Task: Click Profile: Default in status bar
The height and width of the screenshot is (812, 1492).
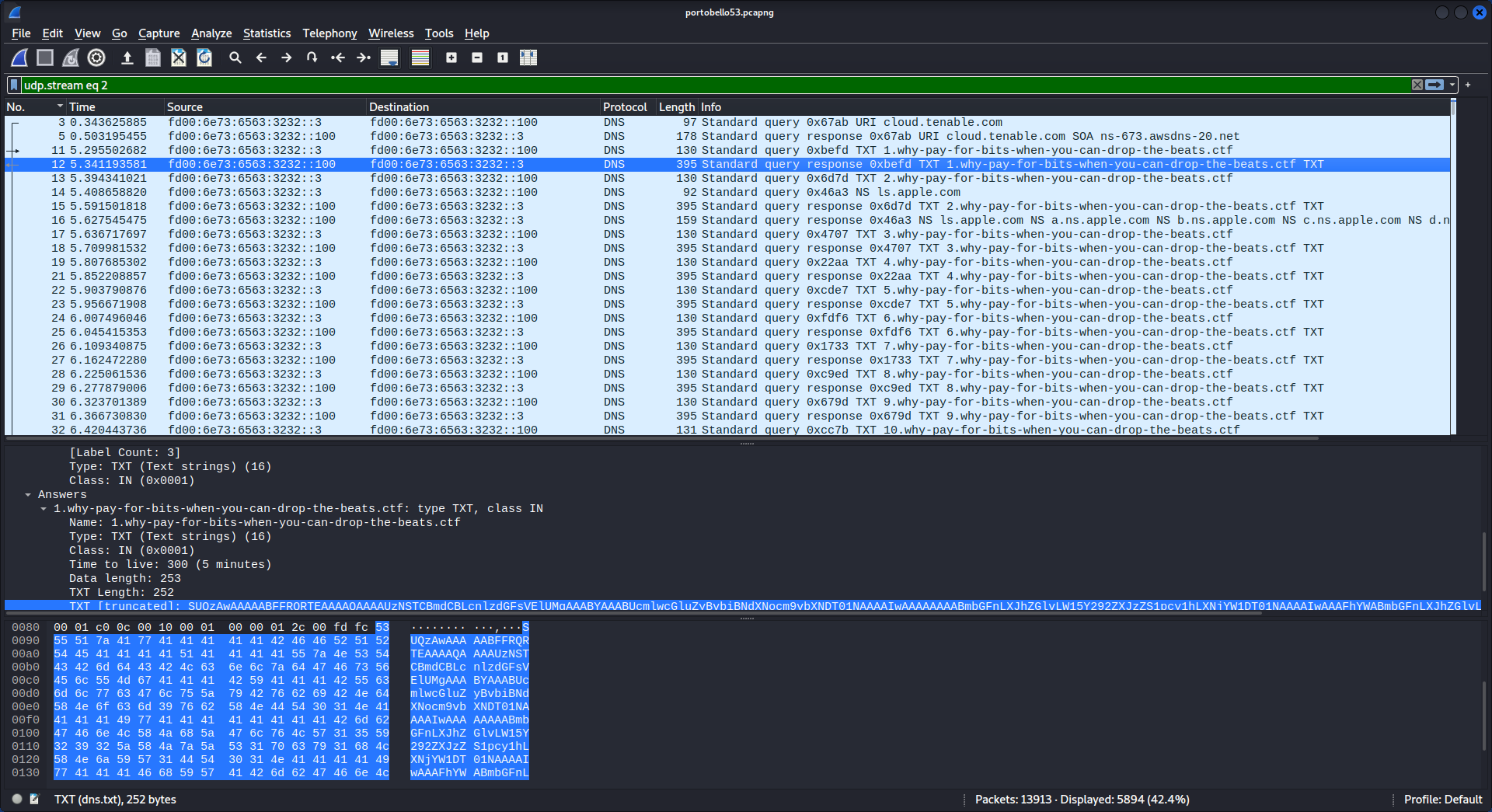Action: pyautogui.click(x=1442, y=799)
